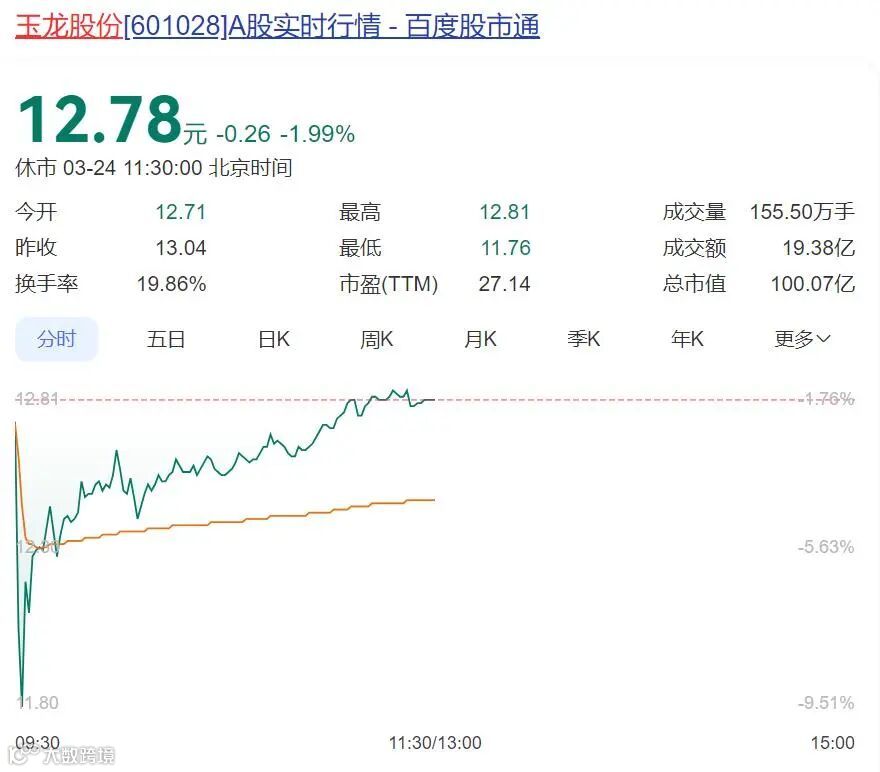
Task: Click the 09:30 time axis label
Action: coord(37,743)
